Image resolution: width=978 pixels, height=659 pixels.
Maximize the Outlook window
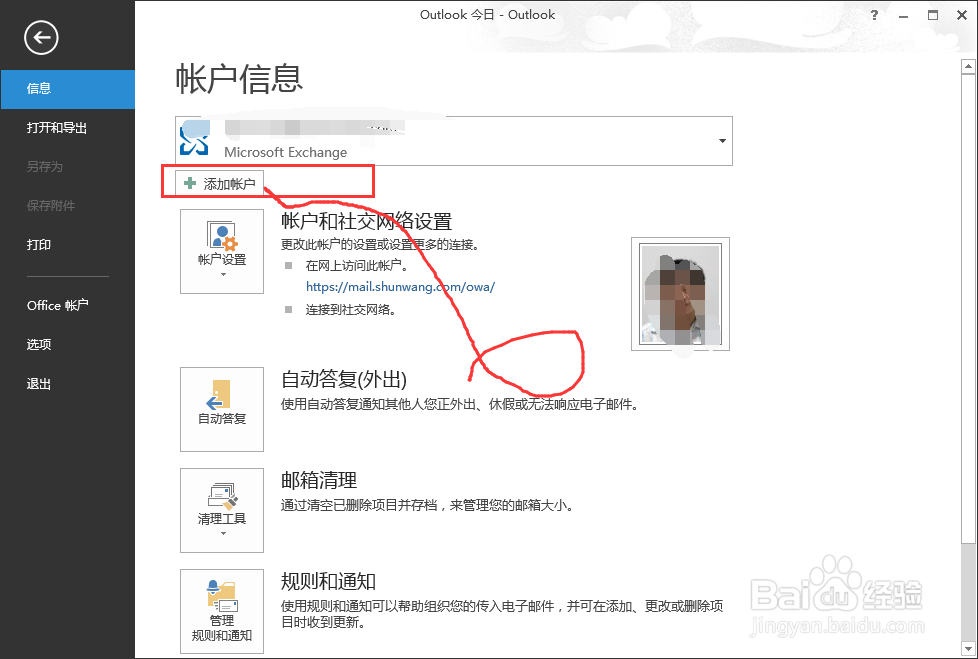932,15
